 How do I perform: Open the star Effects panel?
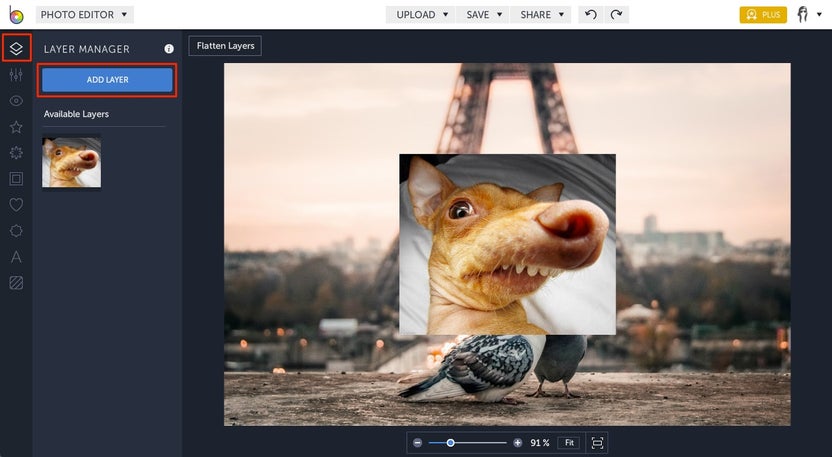[15, 127]
